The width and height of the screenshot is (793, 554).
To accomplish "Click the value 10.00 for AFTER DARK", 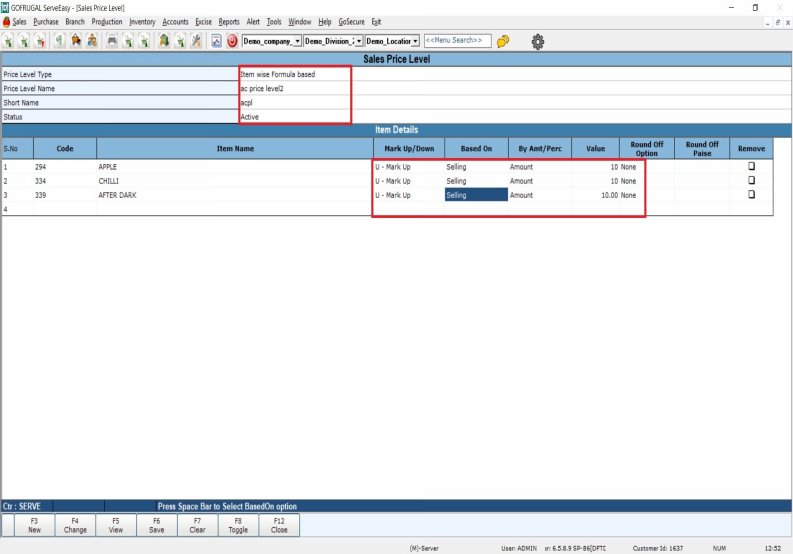I will point(595,195).
